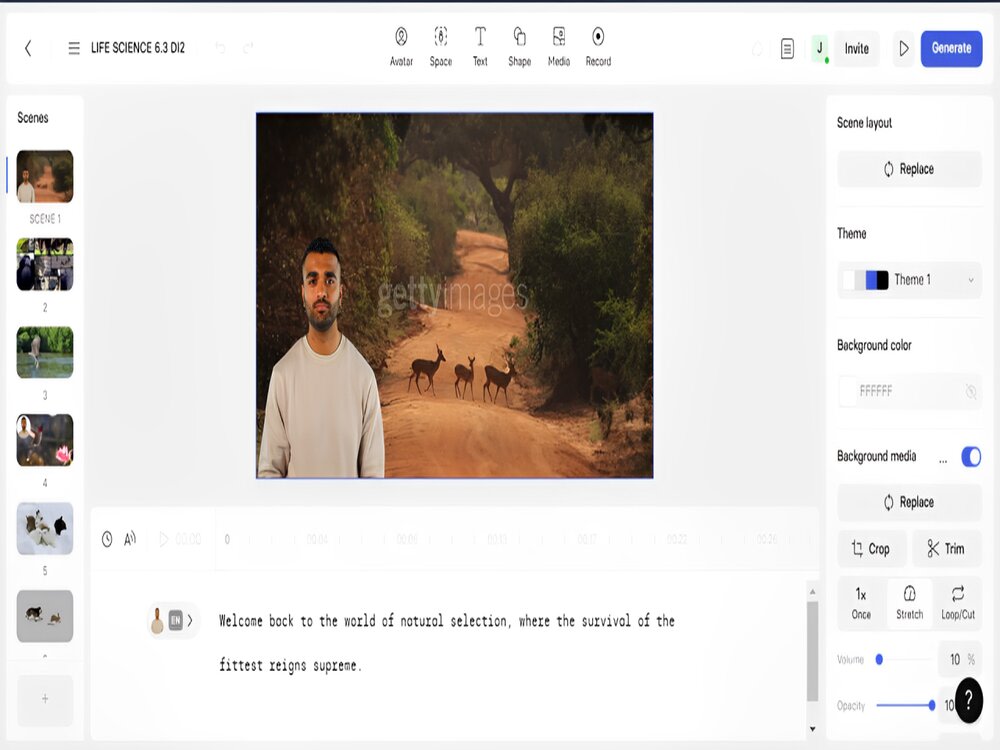
Task: Click the EN language badge
Action: click(x=175, y=620)
